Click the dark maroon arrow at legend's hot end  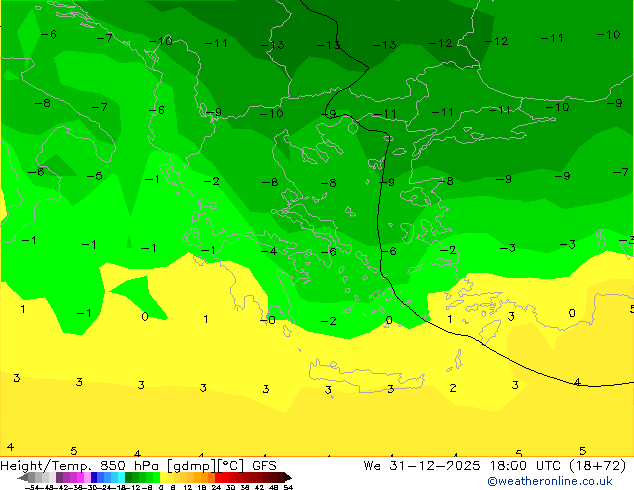coord(288,477)
